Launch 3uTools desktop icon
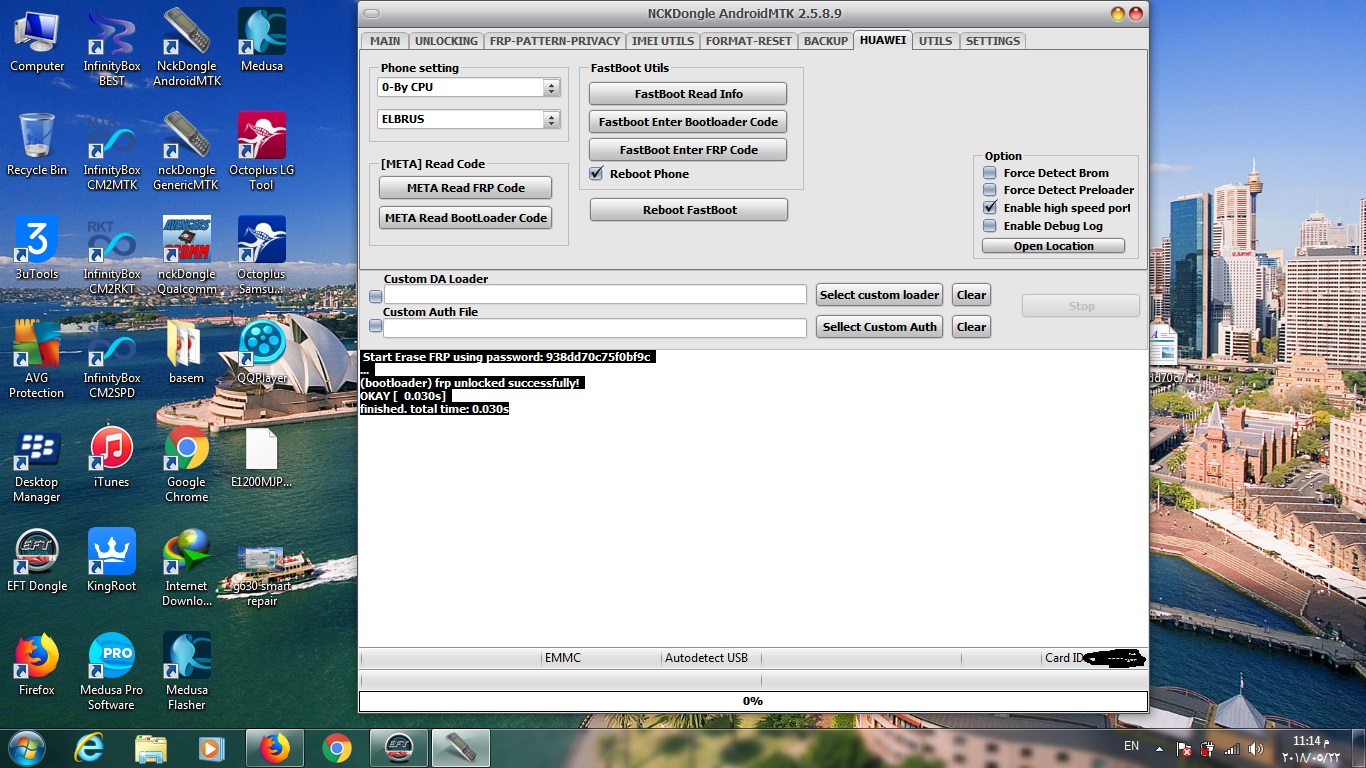1366x768 pixels. 37,249
